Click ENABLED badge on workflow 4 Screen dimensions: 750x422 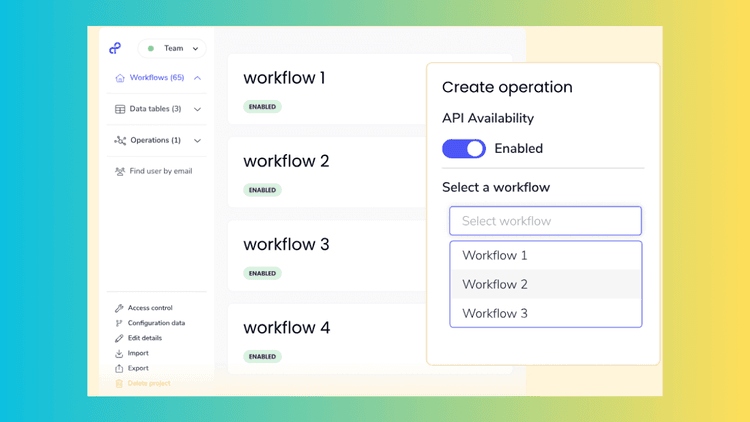pyautogui.click(x=262, y=356)
